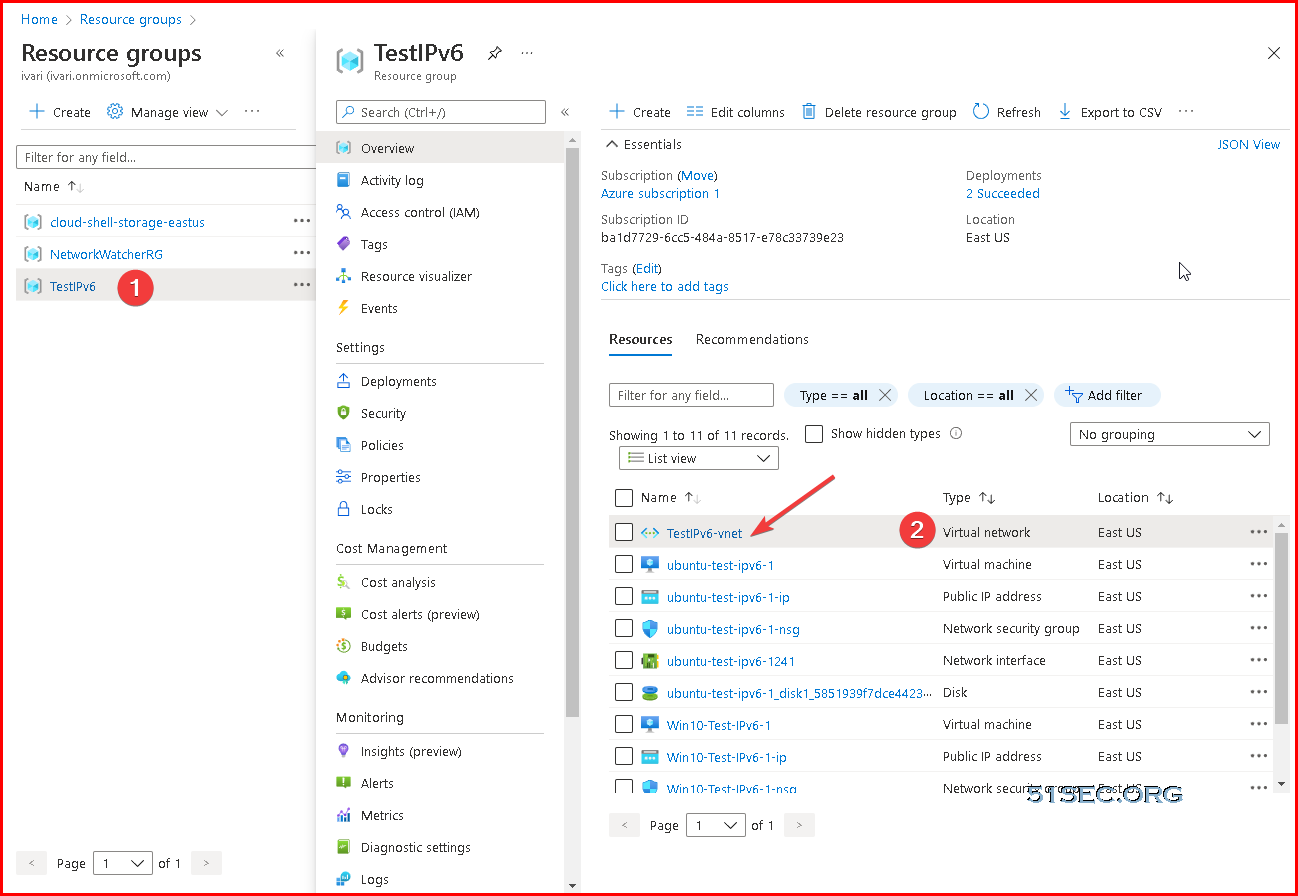Check the ubuntu-test-ipv6-1 VM checkbox
Image resolution: width=1298 pixels, height=896 pixels.
tap(624, 565)
